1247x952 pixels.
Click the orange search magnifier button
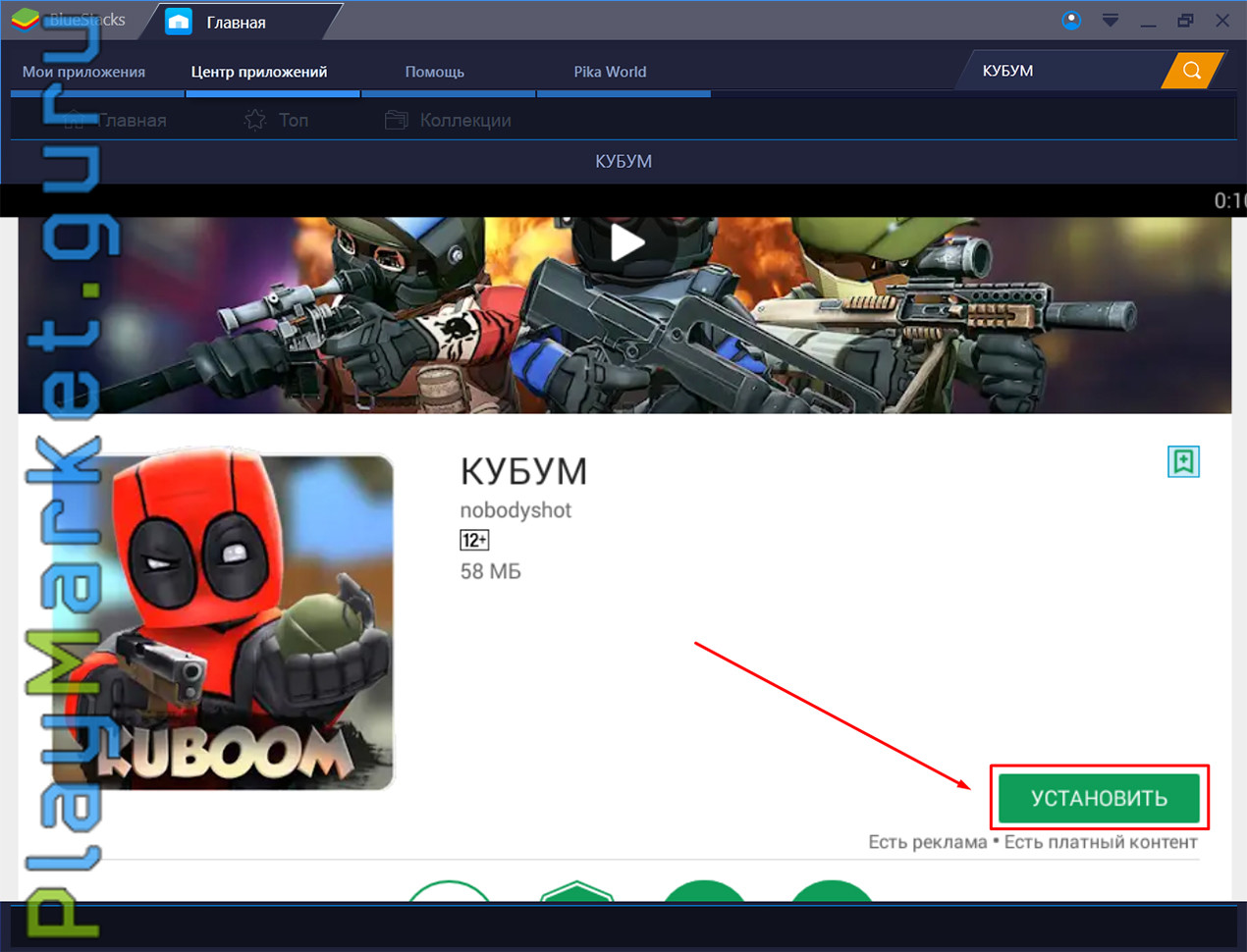tap(1192, 71)
